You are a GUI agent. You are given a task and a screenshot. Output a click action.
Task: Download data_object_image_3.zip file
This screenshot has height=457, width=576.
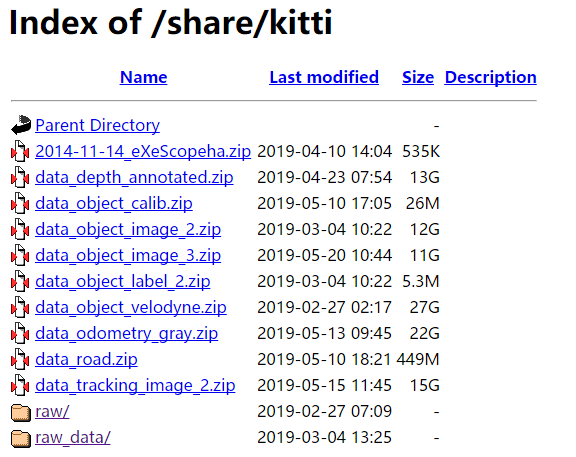click(128, 255)
